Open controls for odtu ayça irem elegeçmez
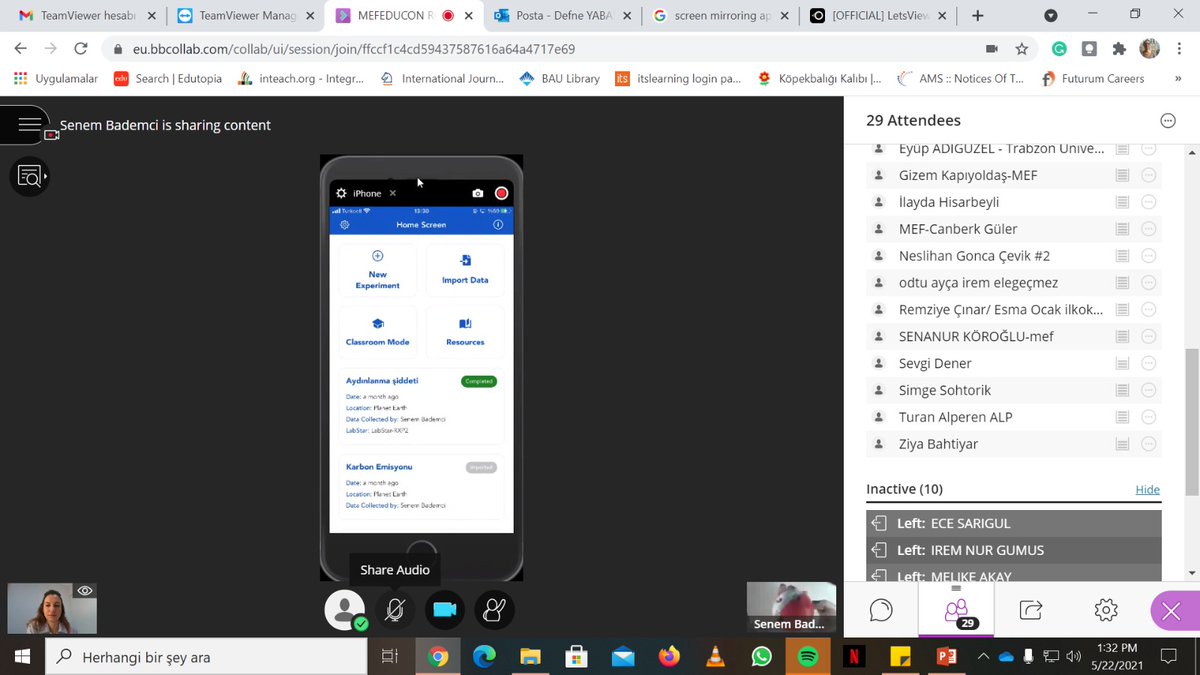Viewport: 1200px width, 675px height. tap(1148, 283)
